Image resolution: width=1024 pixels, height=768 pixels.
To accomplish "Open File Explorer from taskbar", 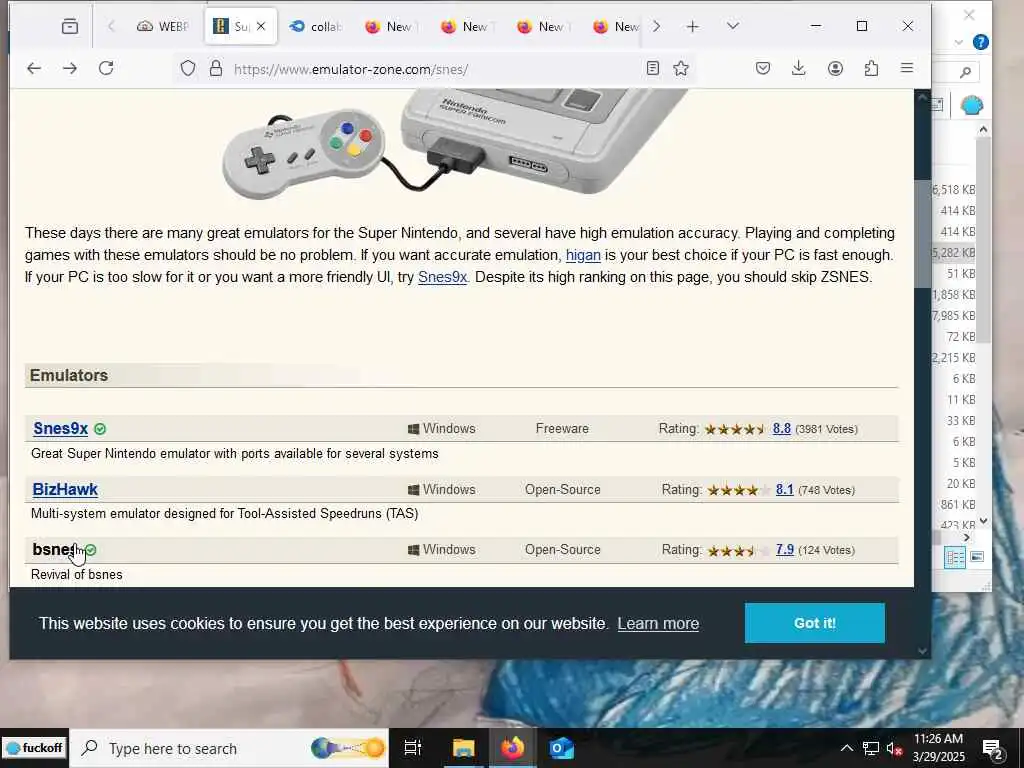I will point(464,748).
